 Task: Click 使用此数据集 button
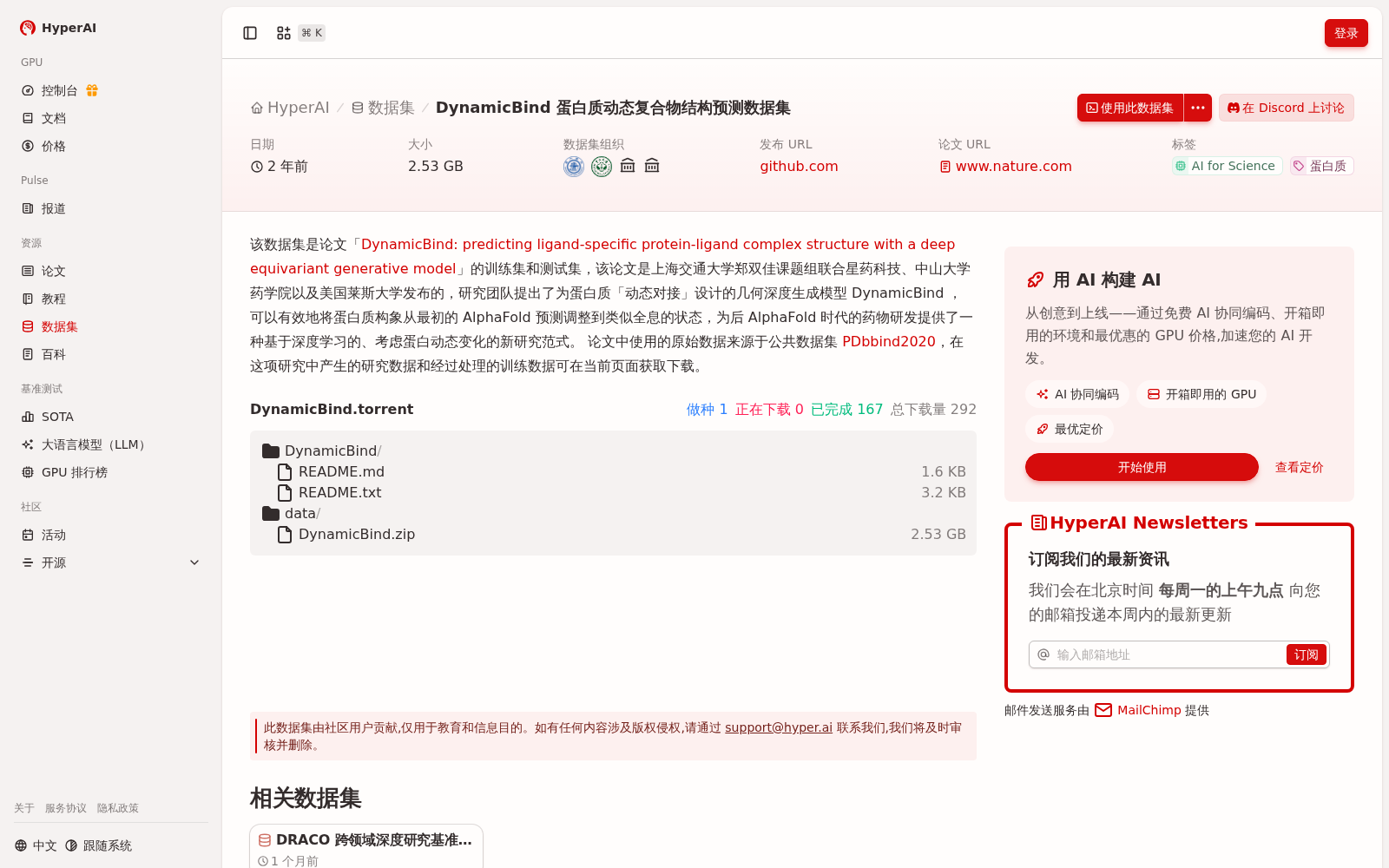(x=1130, y=108)
